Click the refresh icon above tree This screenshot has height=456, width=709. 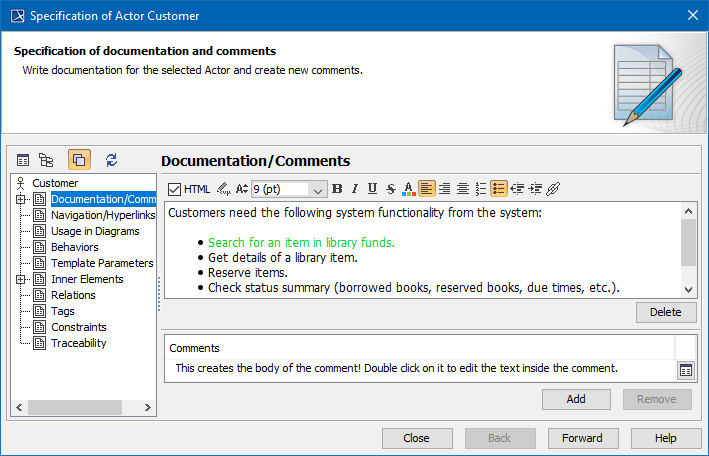click(x=111, y=159)
